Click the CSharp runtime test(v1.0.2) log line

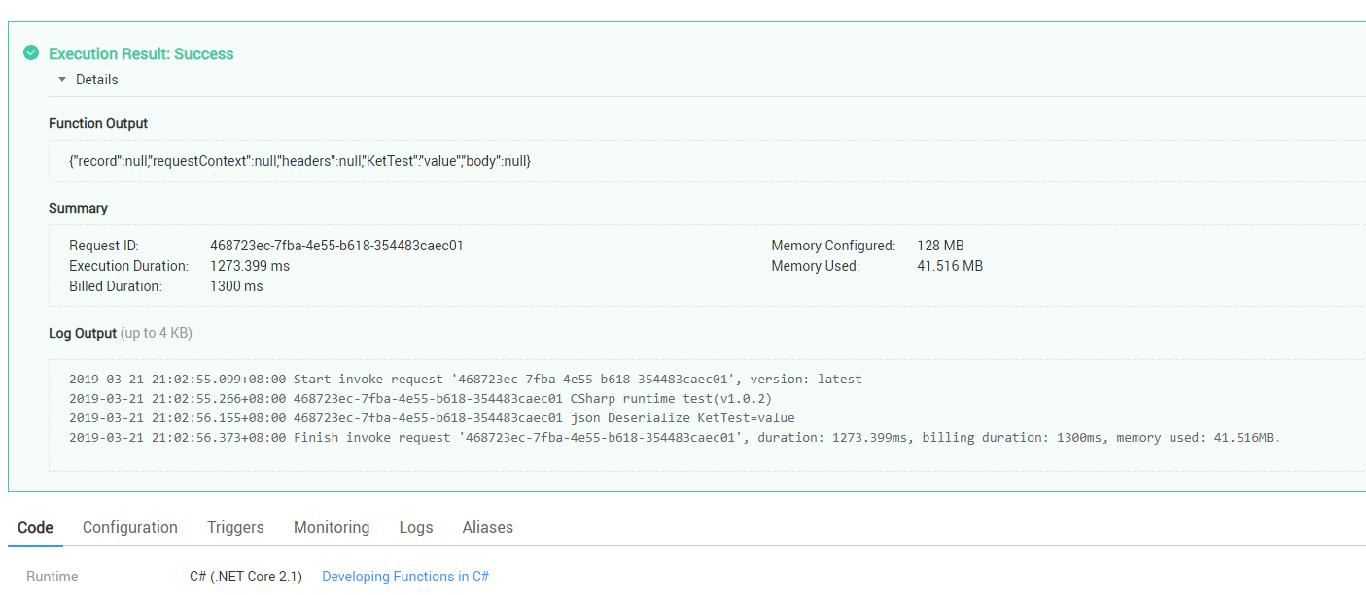pos(420,399)
